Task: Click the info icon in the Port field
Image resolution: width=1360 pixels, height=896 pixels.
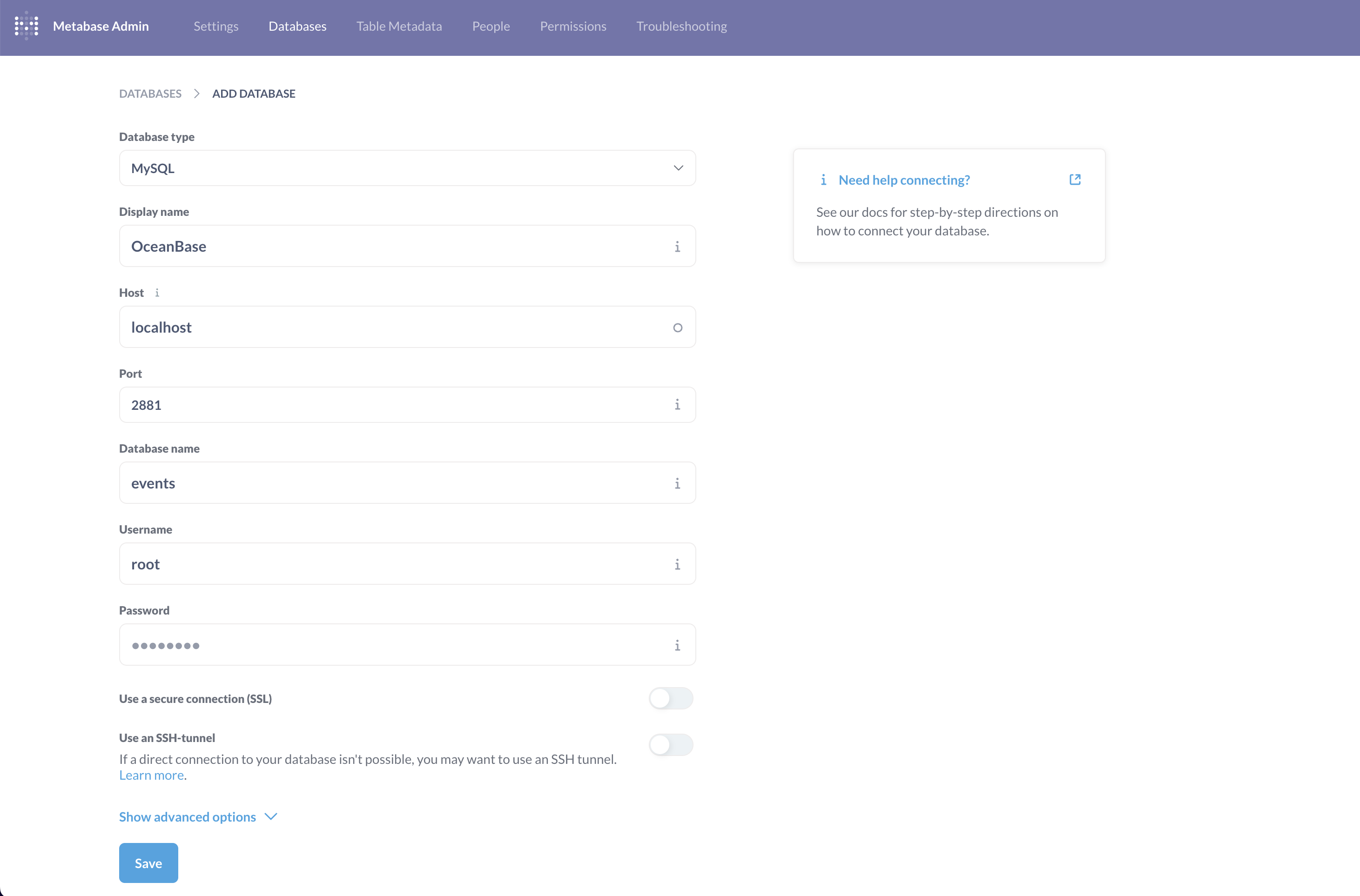Action: [x=677, y=405]
